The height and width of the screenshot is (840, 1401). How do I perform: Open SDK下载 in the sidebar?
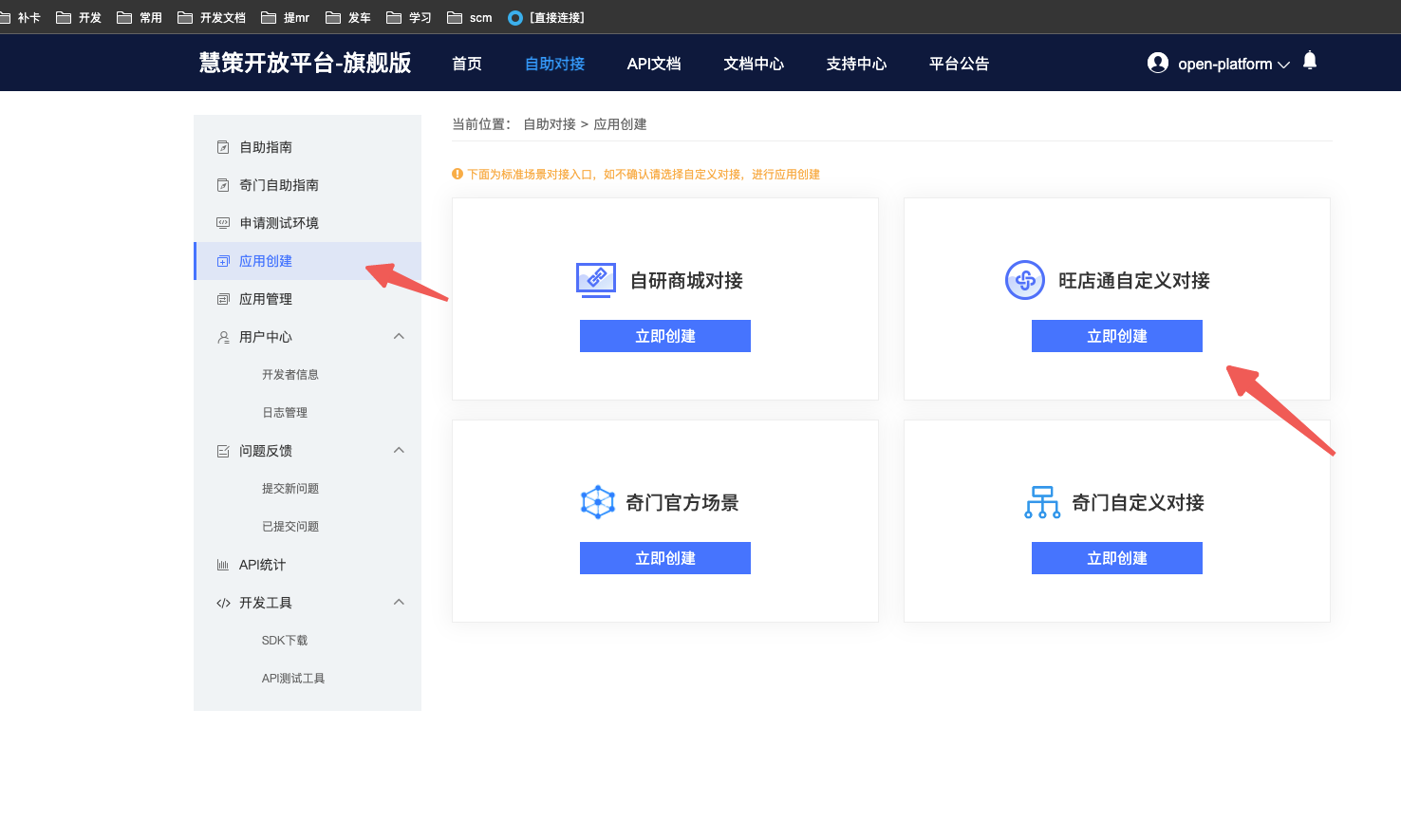pos(285,641)
